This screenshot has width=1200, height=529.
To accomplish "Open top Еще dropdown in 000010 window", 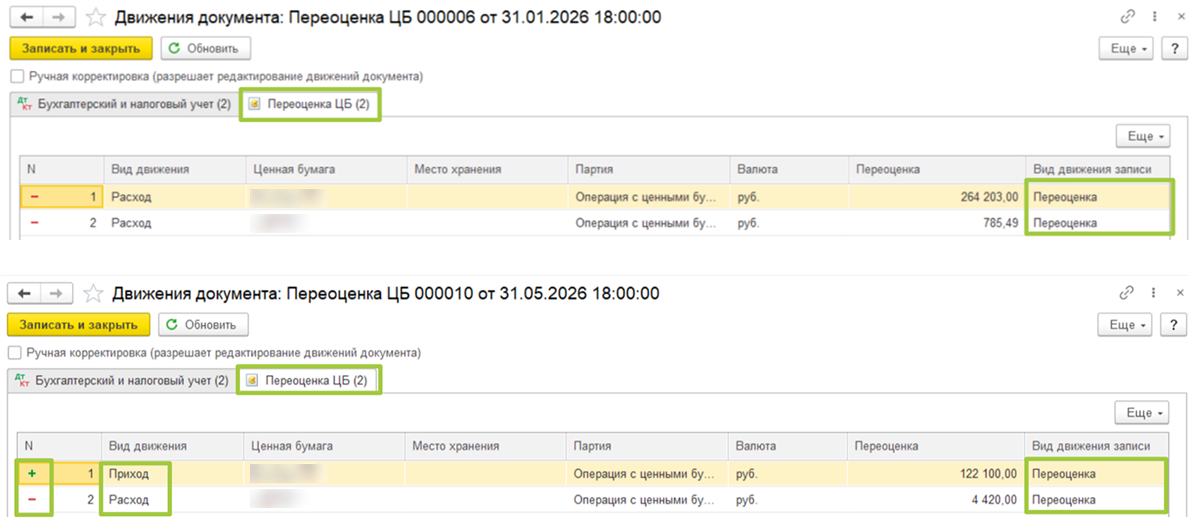I will (x=1126, y=325).
